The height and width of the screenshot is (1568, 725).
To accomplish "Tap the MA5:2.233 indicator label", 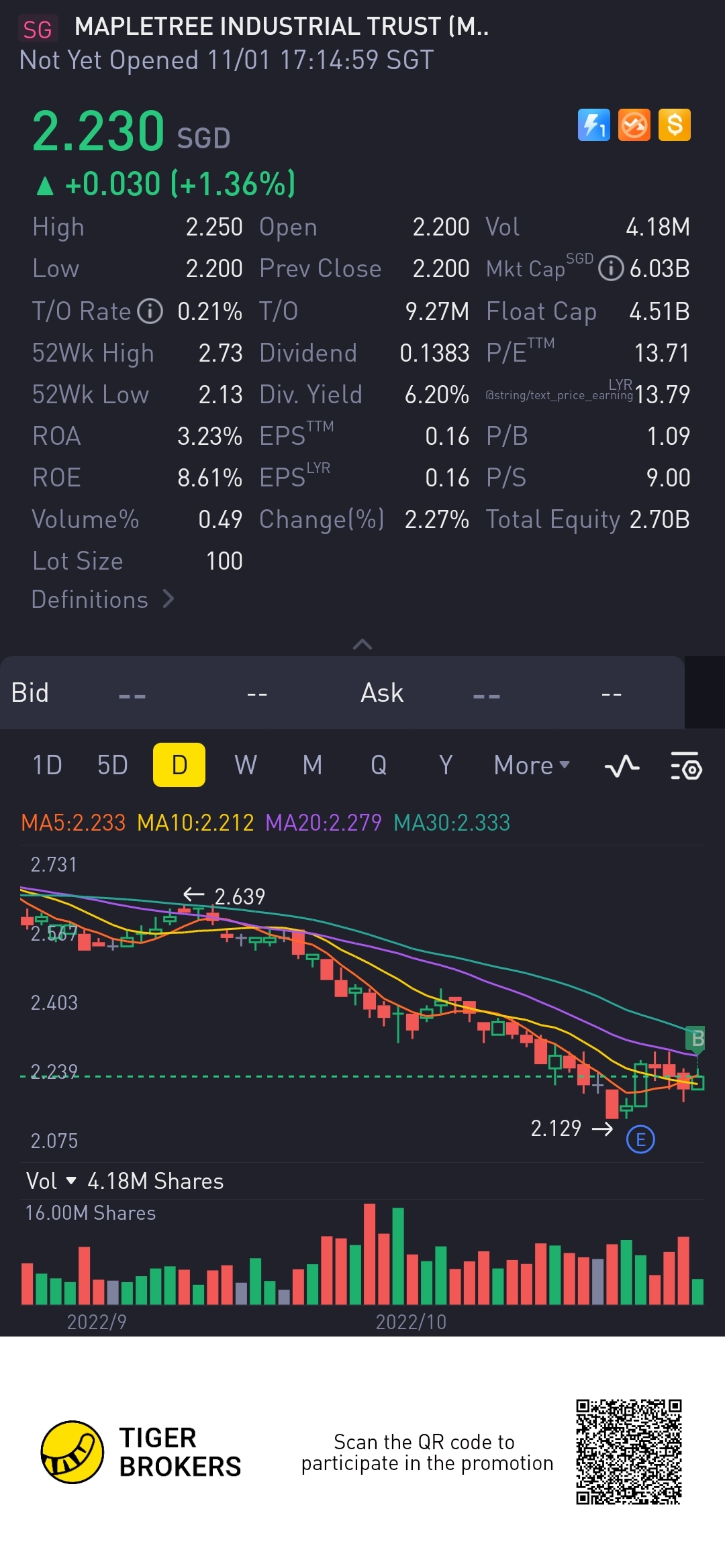I will 73,823.
